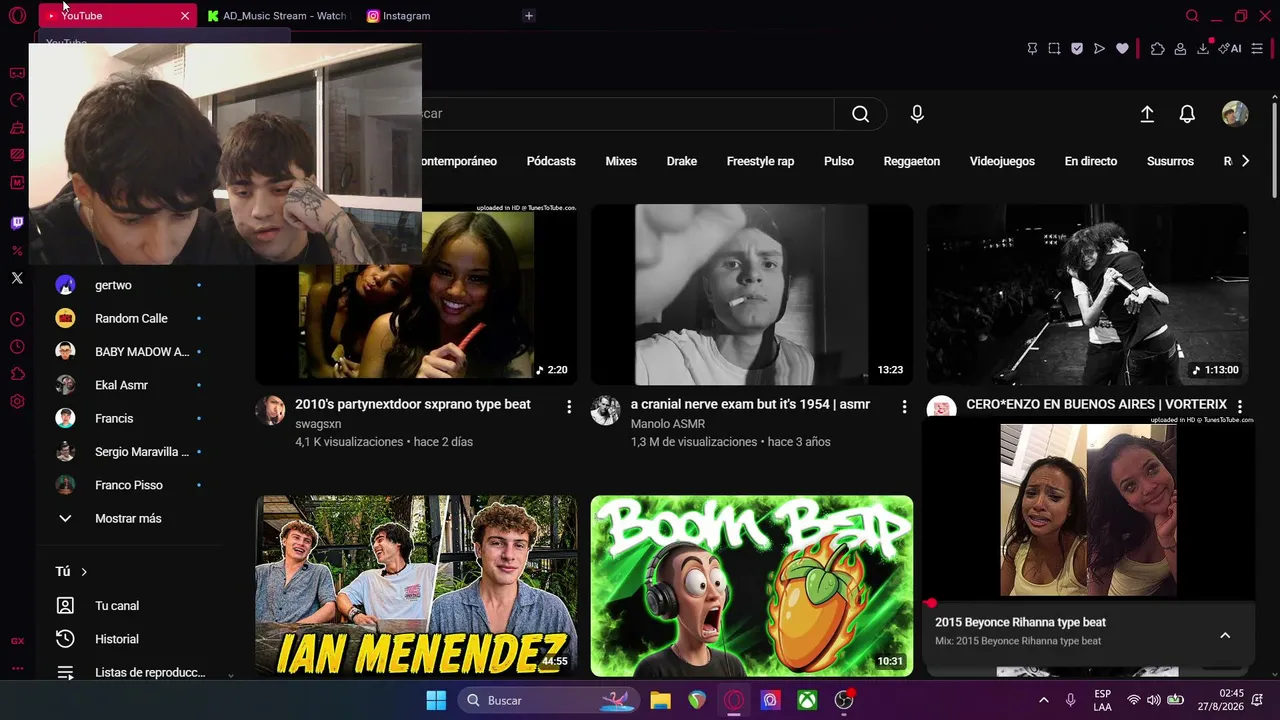Select the Pódcasts category chip
Viewport: 1280px width, 720px height.
551,161
